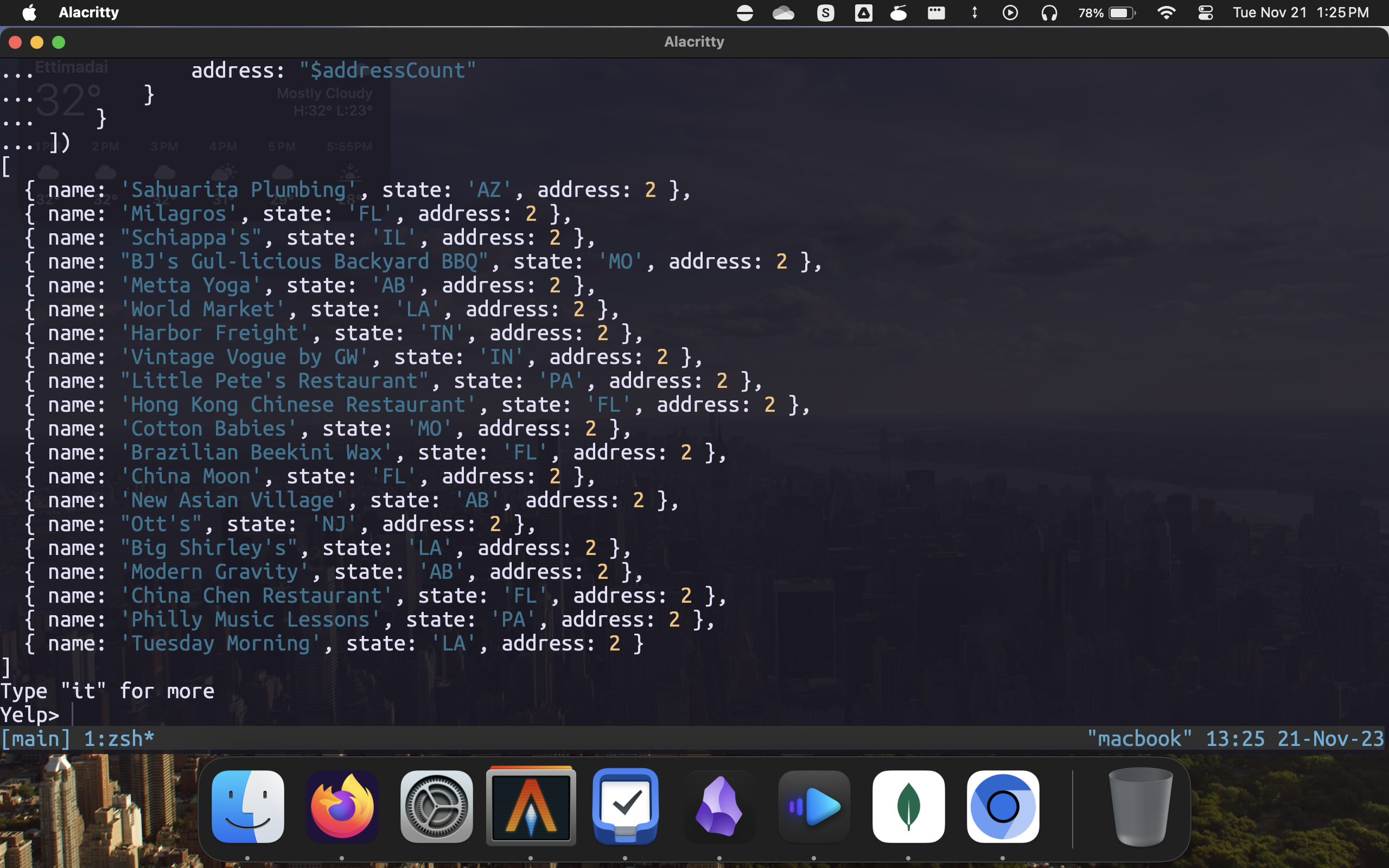
Task: Open the Apple menu
Action: [x=29, y=12]
